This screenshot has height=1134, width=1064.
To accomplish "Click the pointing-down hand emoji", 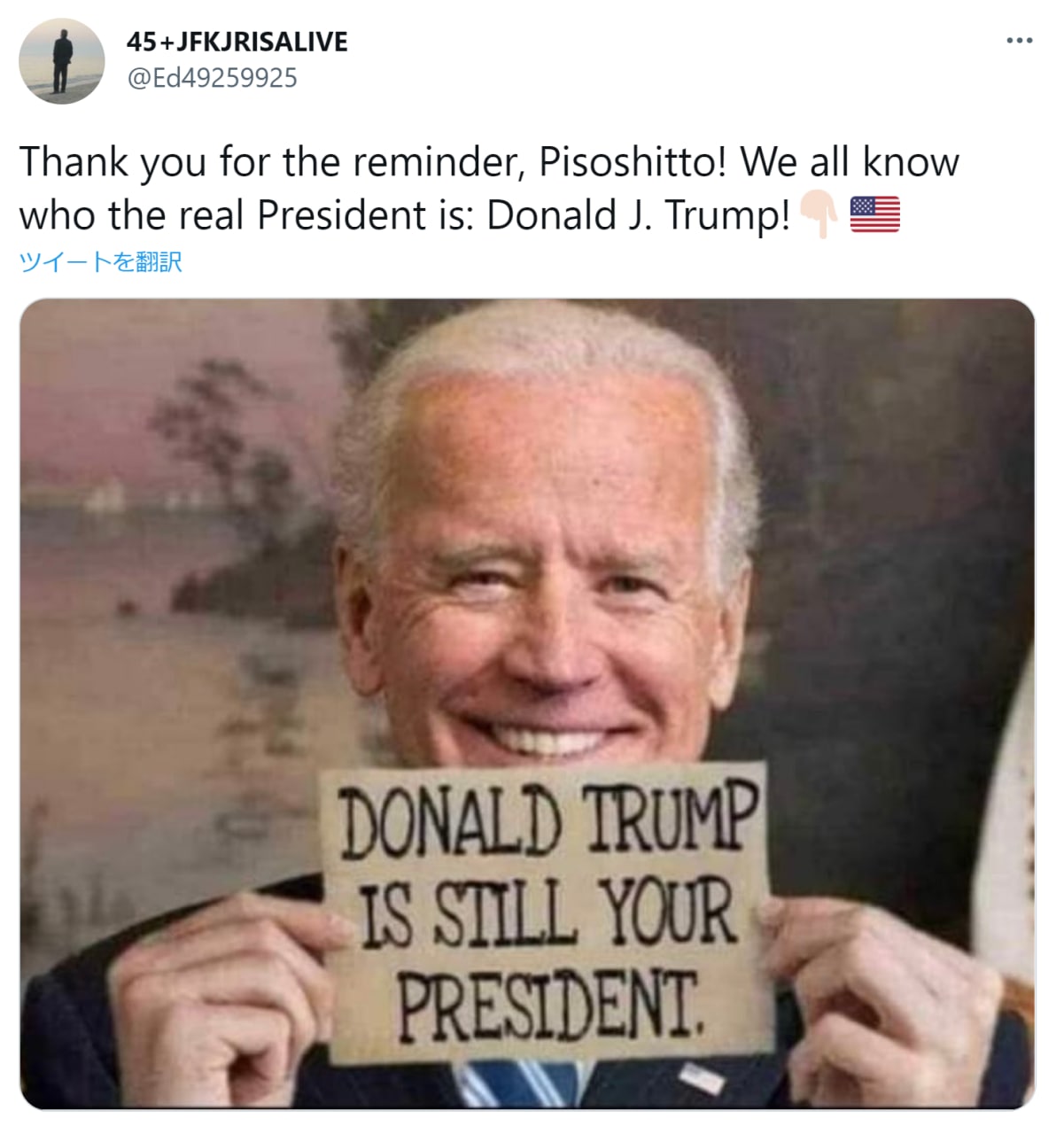I will coord(819,214).
